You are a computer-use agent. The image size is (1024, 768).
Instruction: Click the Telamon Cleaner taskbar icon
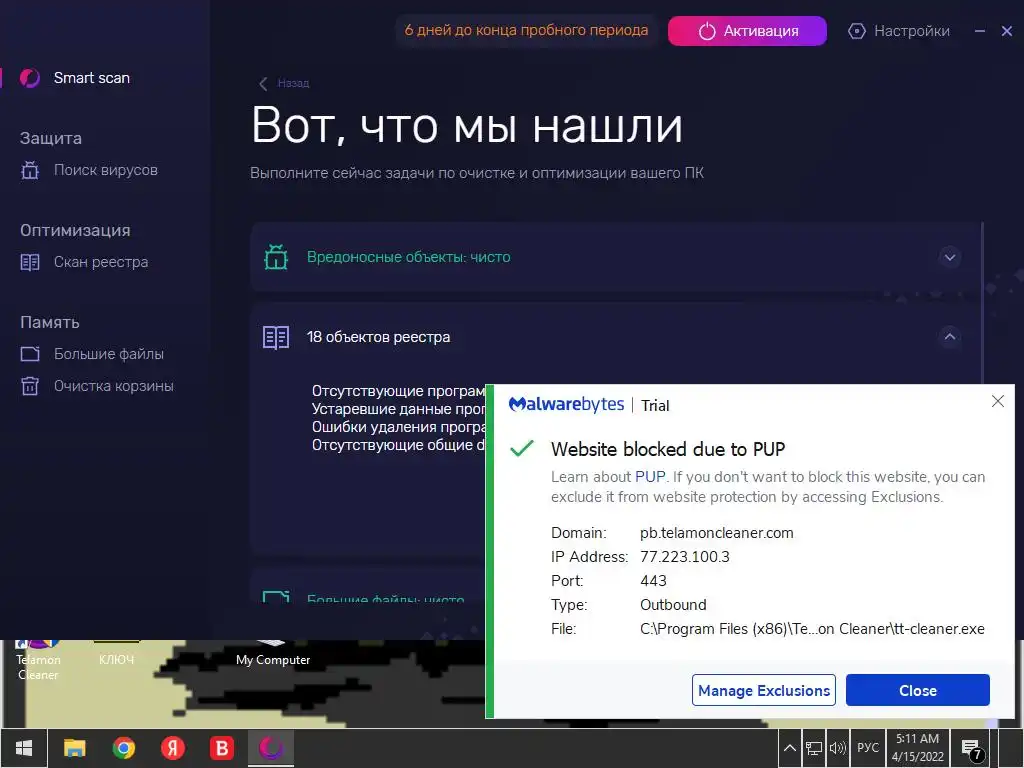pyautogui.click(x=271, y=748)
